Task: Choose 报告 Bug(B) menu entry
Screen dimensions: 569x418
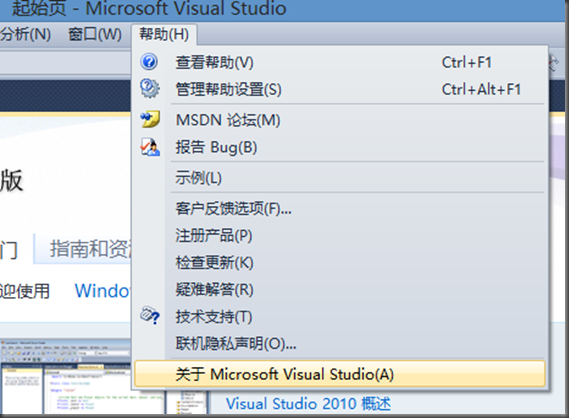Action: tap(340, 147)
